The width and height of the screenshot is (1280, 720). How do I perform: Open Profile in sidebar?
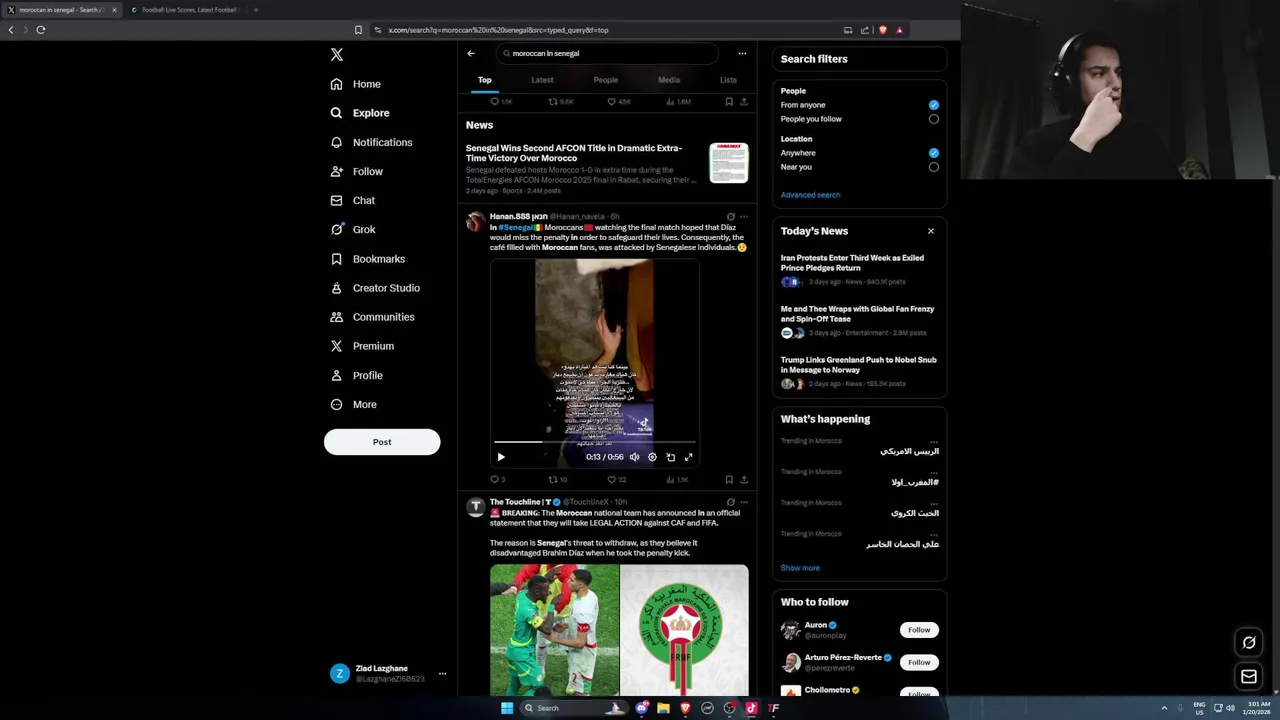[x=357, y=375]
